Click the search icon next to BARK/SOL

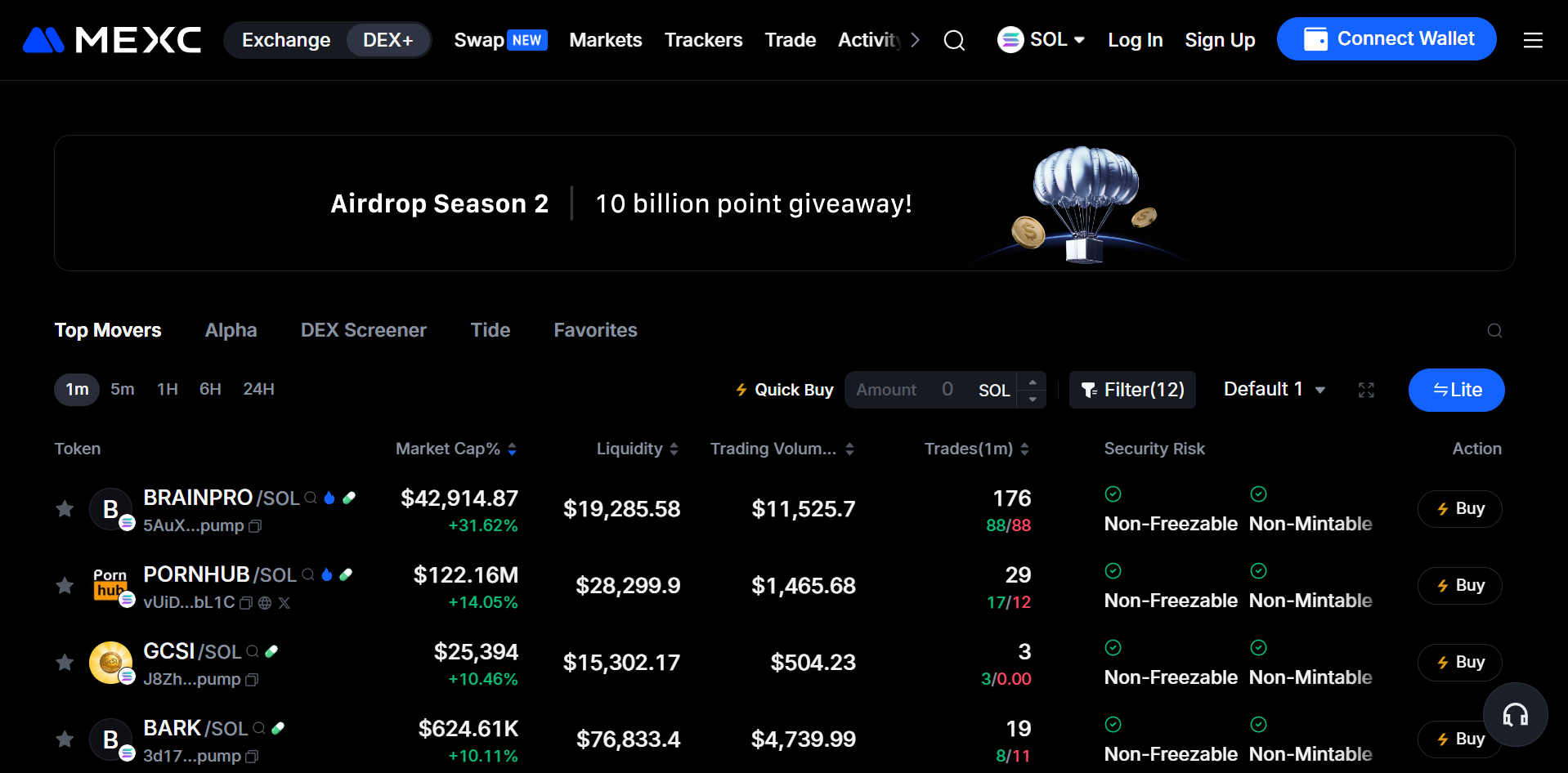(x=259, y=728)
